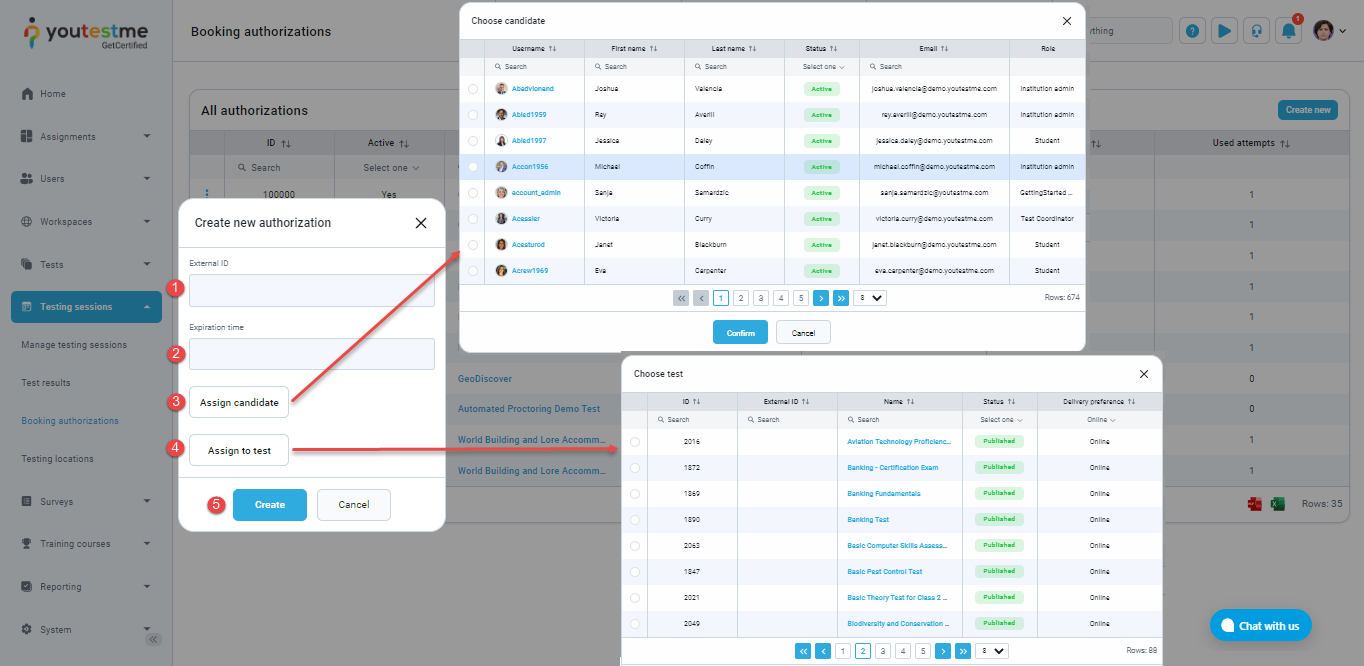Viewport: 1364px width, 666px height.
Task: Collapse sidebar with double chevron icon
Action: coord(153,639)
